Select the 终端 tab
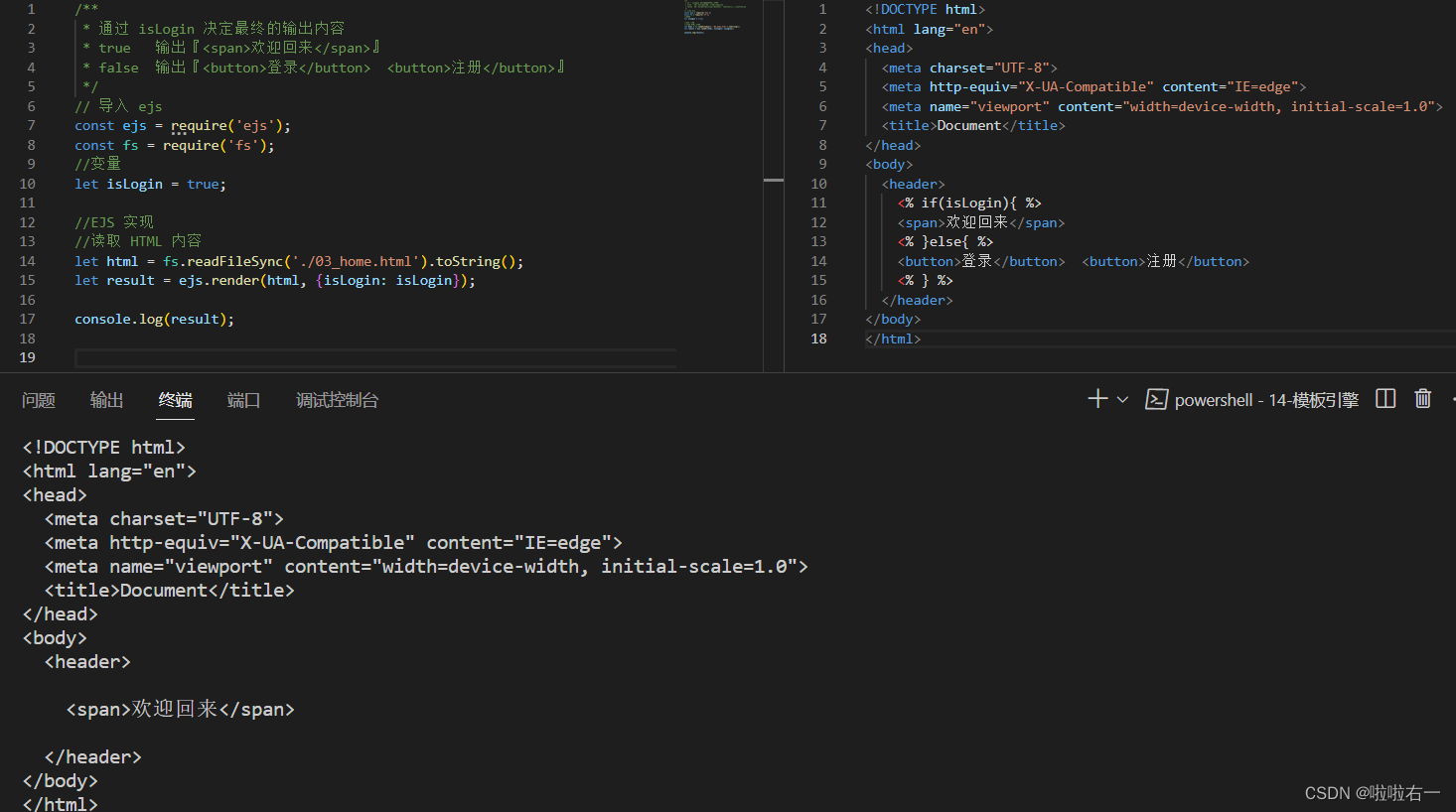This screenshot has height=812, width=1456. (176, 400)
